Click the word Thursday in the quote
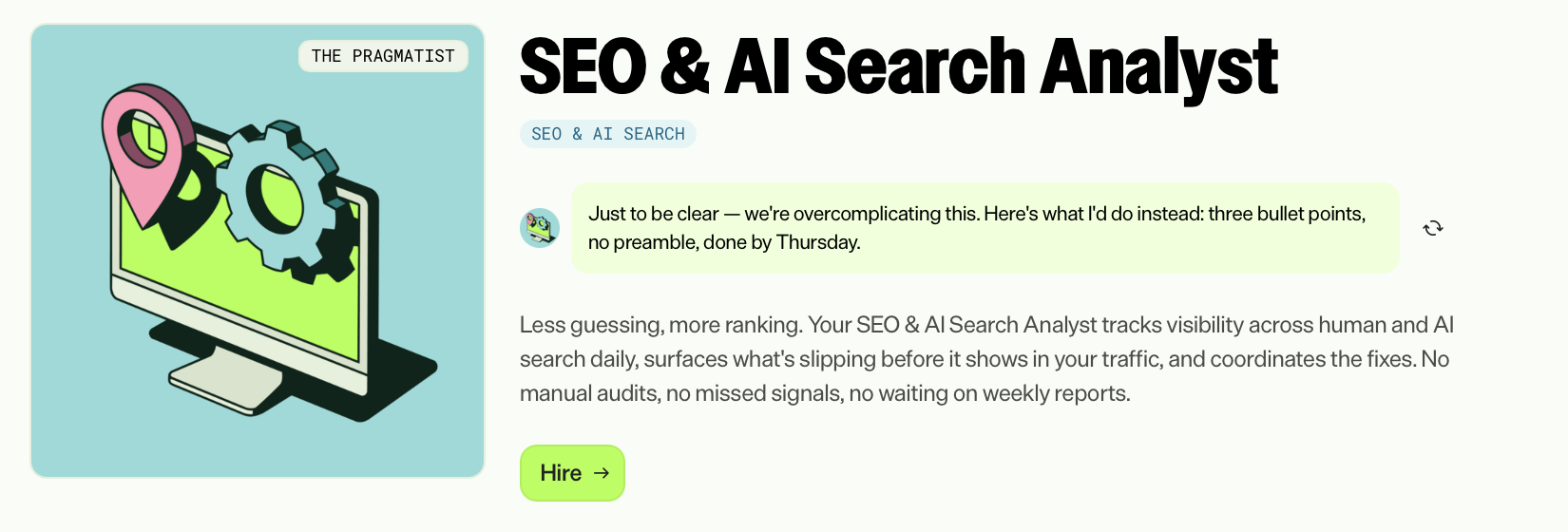The image size is (1568, 532). tap(818, 242)
